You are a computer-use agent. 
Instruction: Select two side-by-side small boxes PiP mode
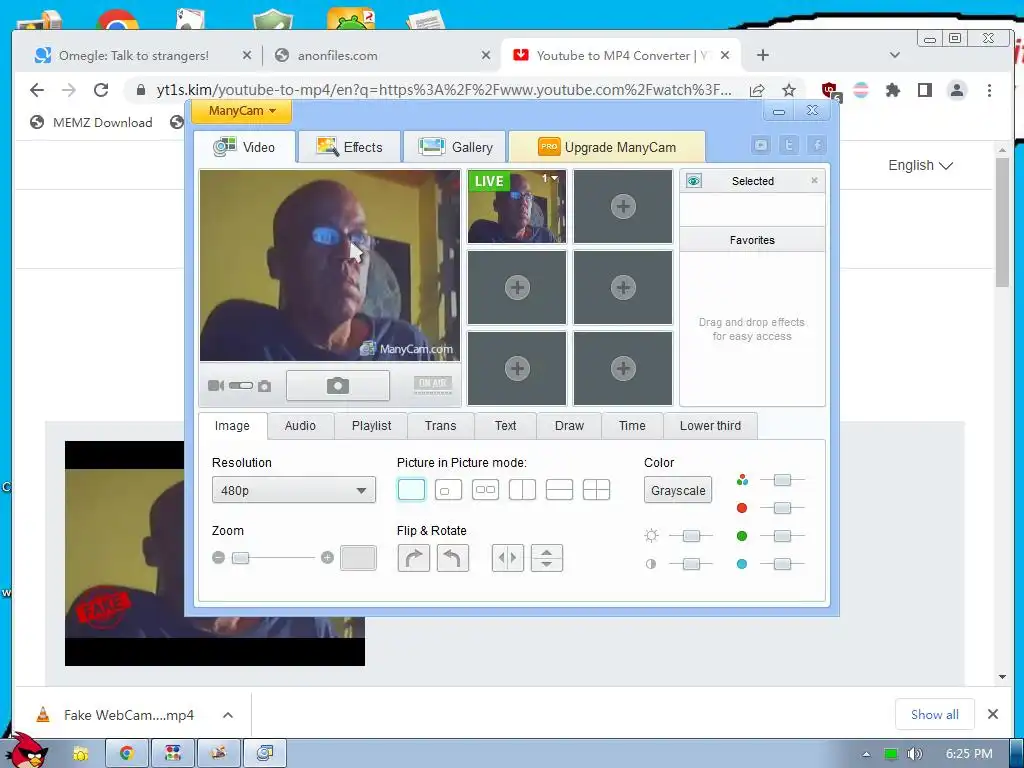485,489
